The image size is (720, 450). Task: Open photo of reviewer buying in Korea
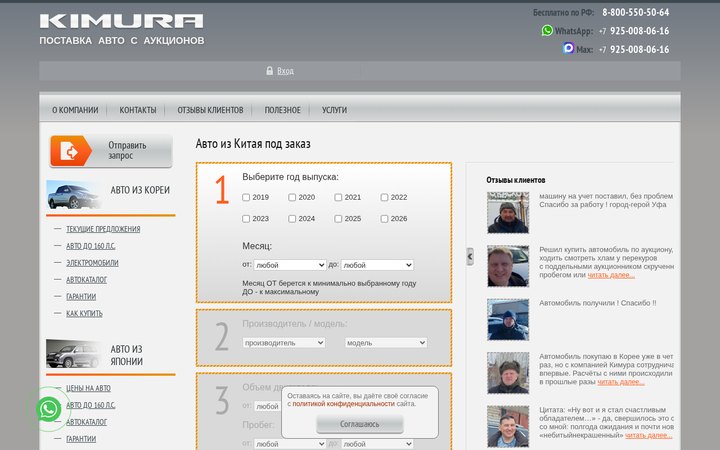pos(508,373)
